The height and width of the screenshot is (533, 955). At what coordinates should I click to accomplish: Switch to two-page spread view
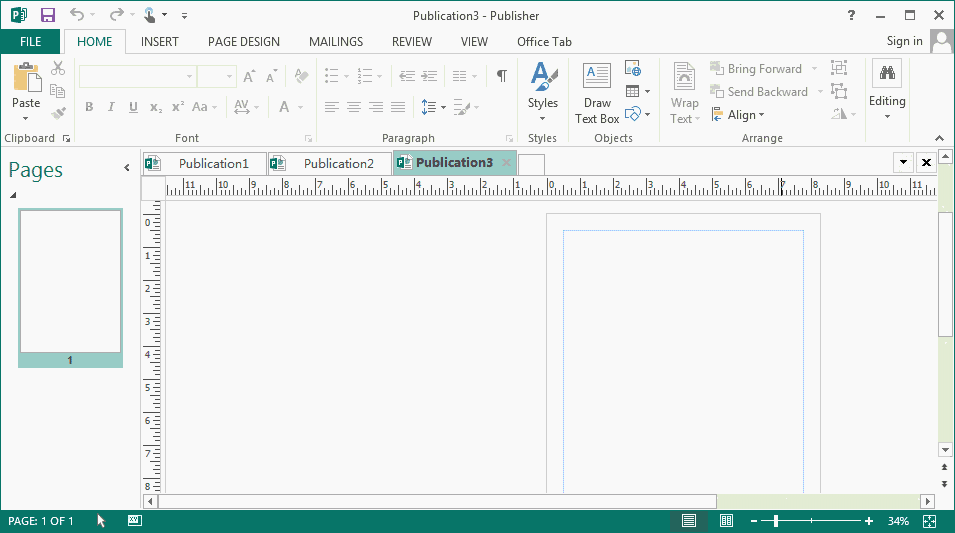727,521
